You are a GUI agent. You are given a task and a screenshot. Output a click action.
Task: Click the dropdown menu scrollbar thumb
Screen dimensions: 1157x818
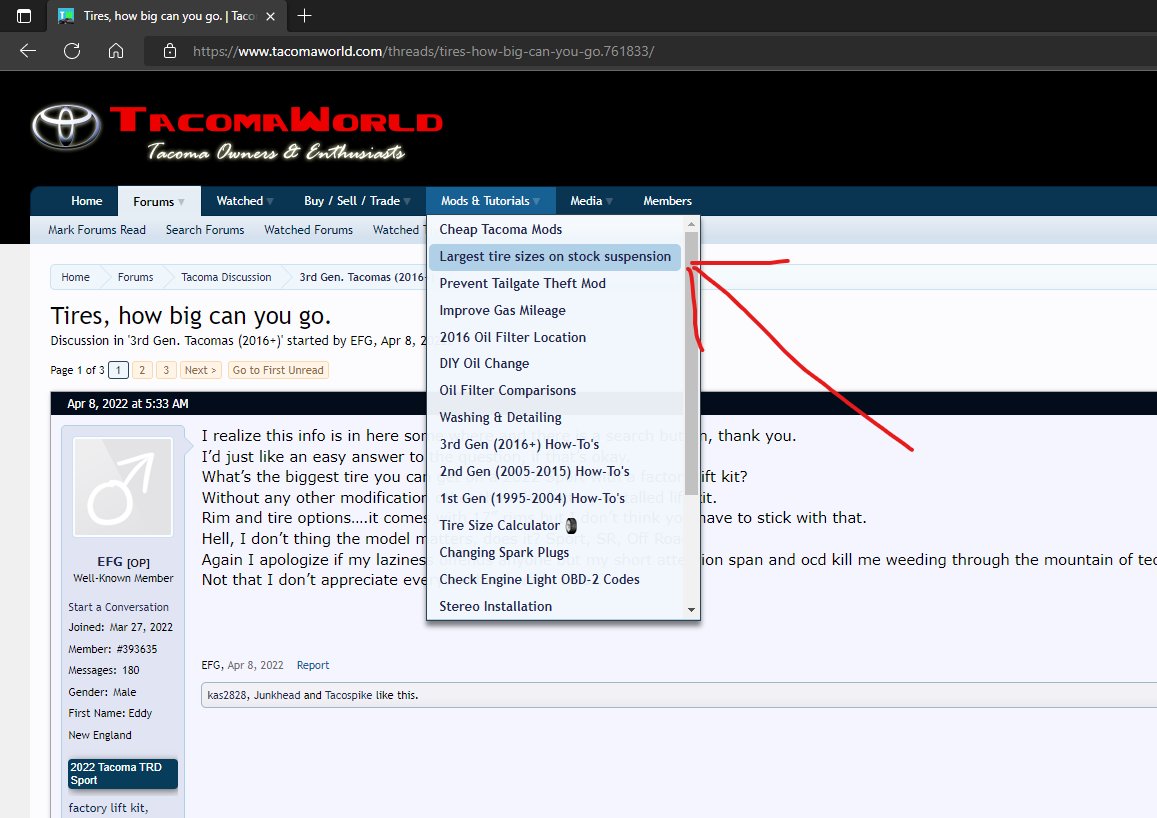pyautogui.click(x=691, y=363)
